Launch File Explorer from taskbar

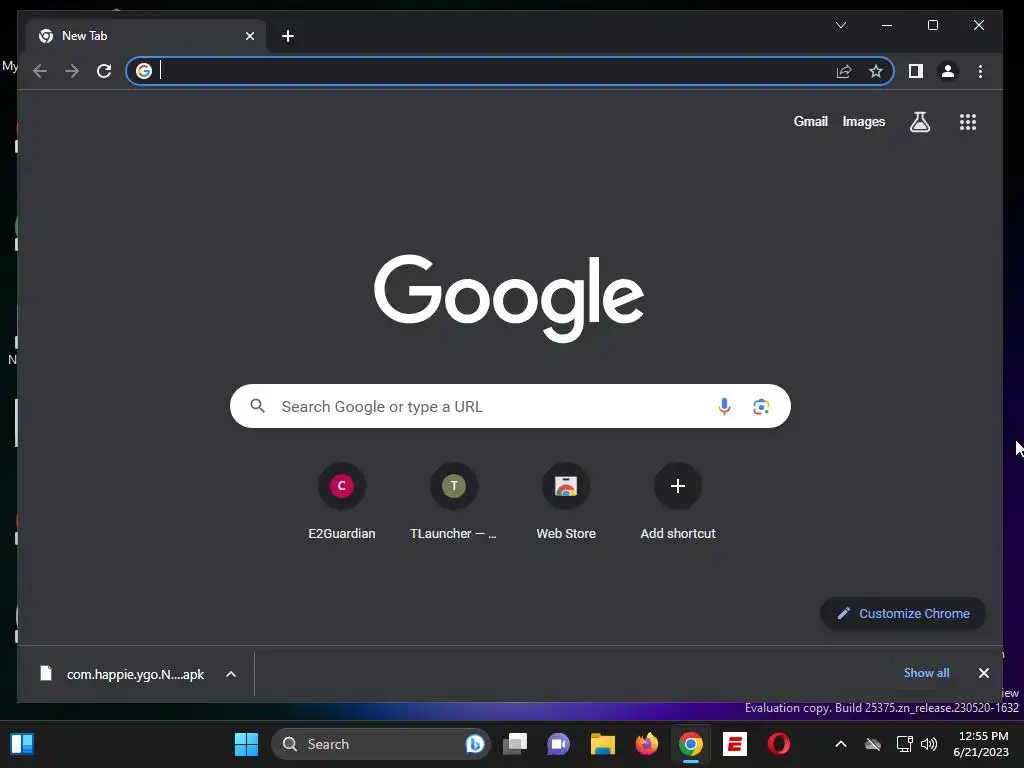(x=603, y=744)
